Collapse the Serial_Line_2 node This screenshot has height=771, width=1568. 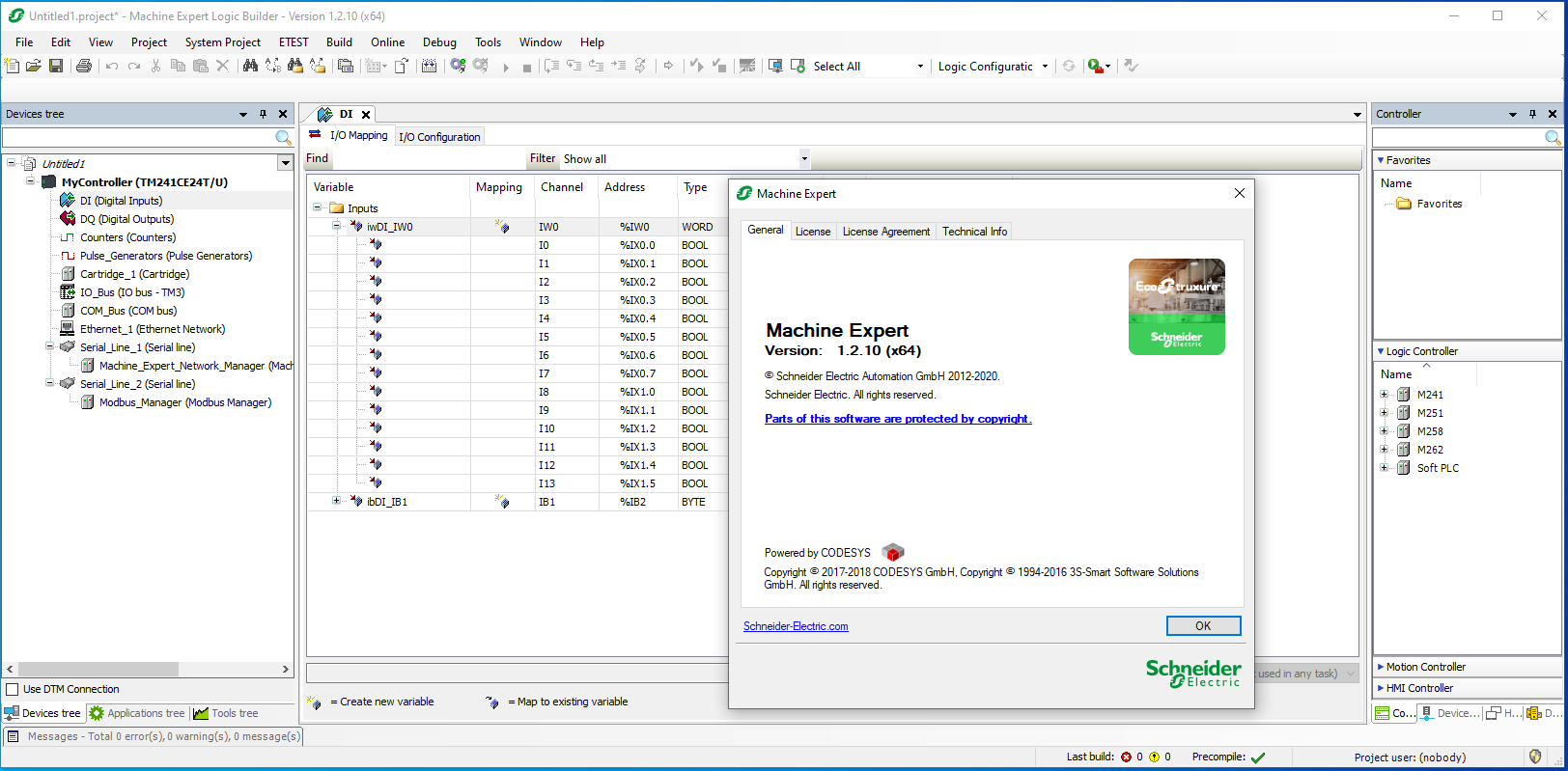(x=49, y=383)
